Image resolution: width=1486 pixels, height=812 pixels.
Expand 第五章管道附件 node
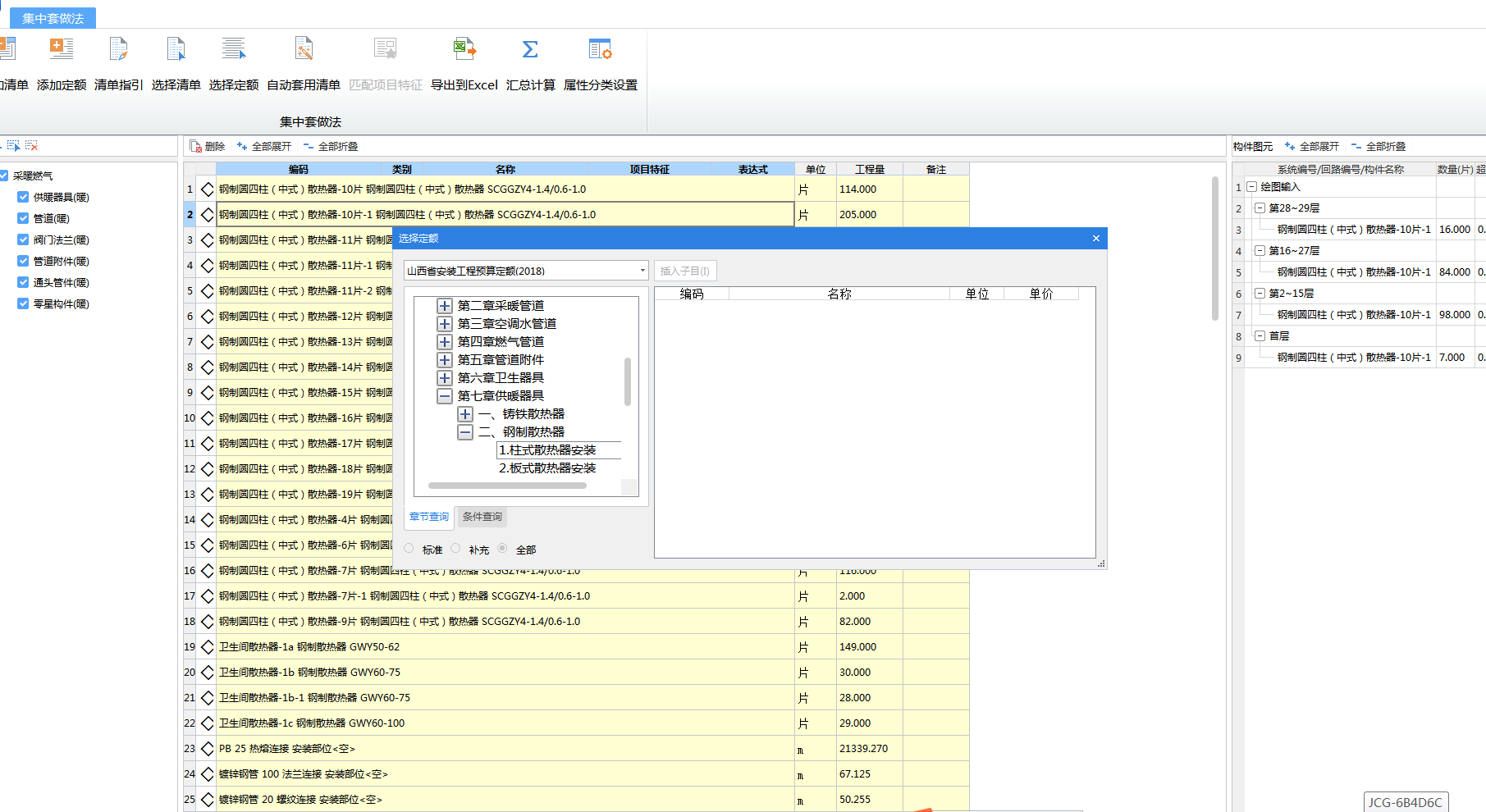[x=445, y=360]
